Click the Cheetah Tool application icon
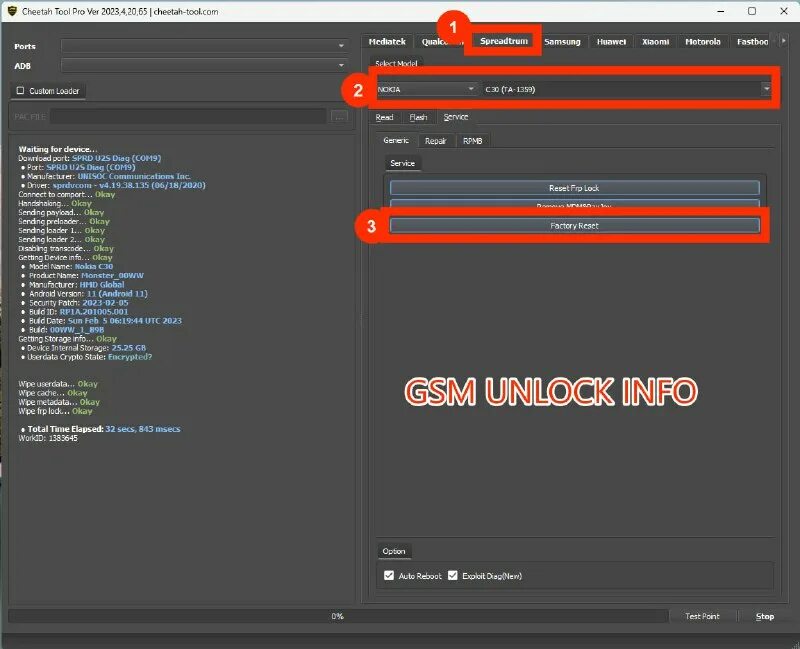The width and height of the screenshot is (800, 649). click(12, 12)
